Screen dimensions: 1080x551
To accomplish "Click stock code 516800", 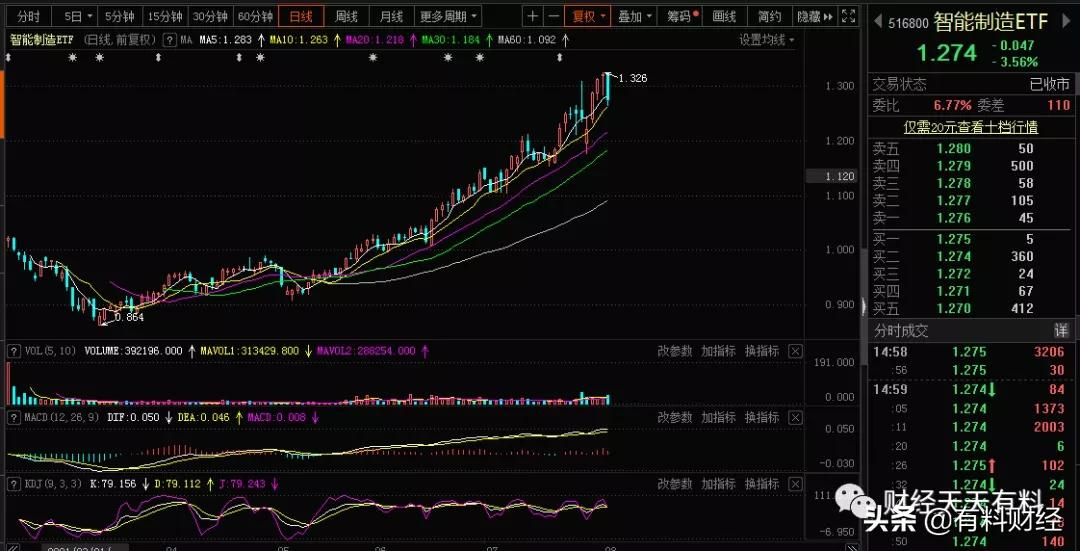I will coord(908,23).
